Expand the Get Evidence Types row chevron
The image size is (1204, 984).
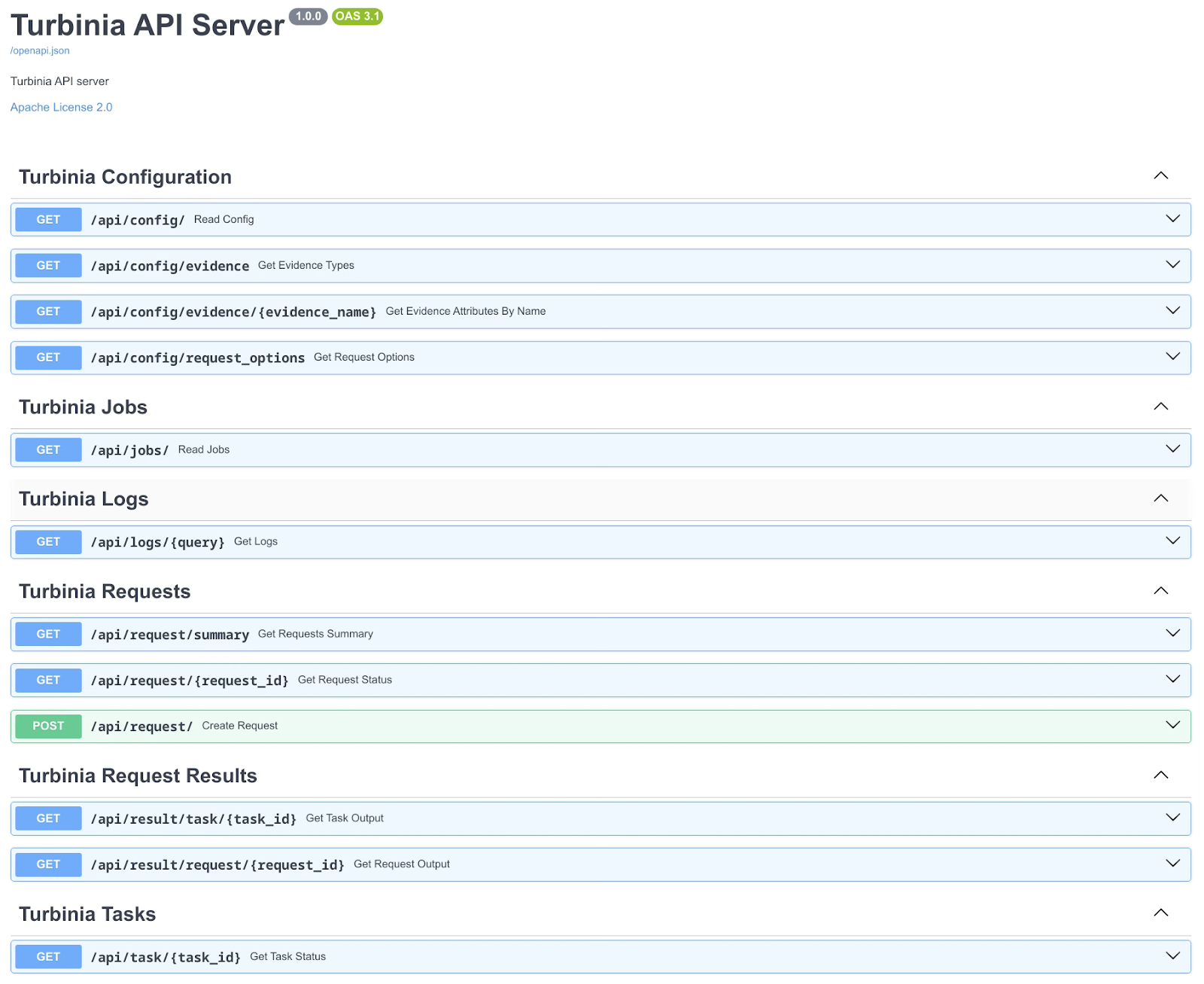pyautogui.click(x=1172, y=264)
